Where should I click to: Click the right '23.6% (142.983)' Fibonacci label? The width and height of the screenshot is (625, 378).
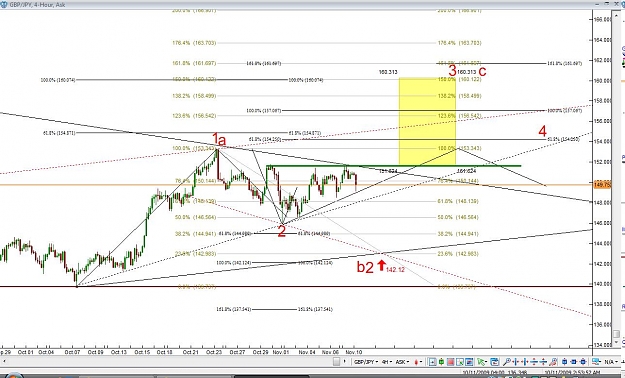458,254
